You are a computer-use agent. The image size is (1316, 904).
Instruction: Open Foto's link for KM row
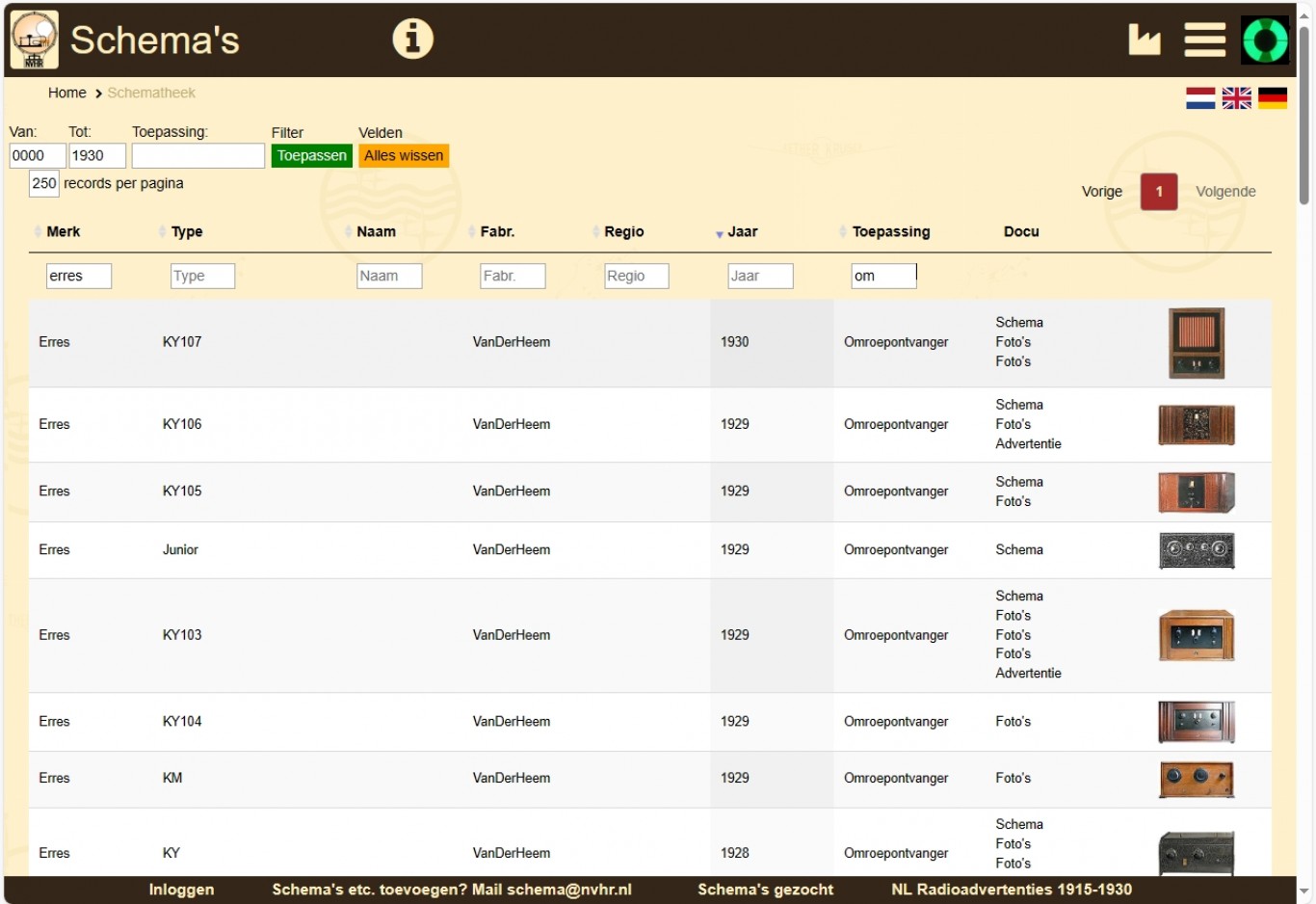coord(1013,779)
